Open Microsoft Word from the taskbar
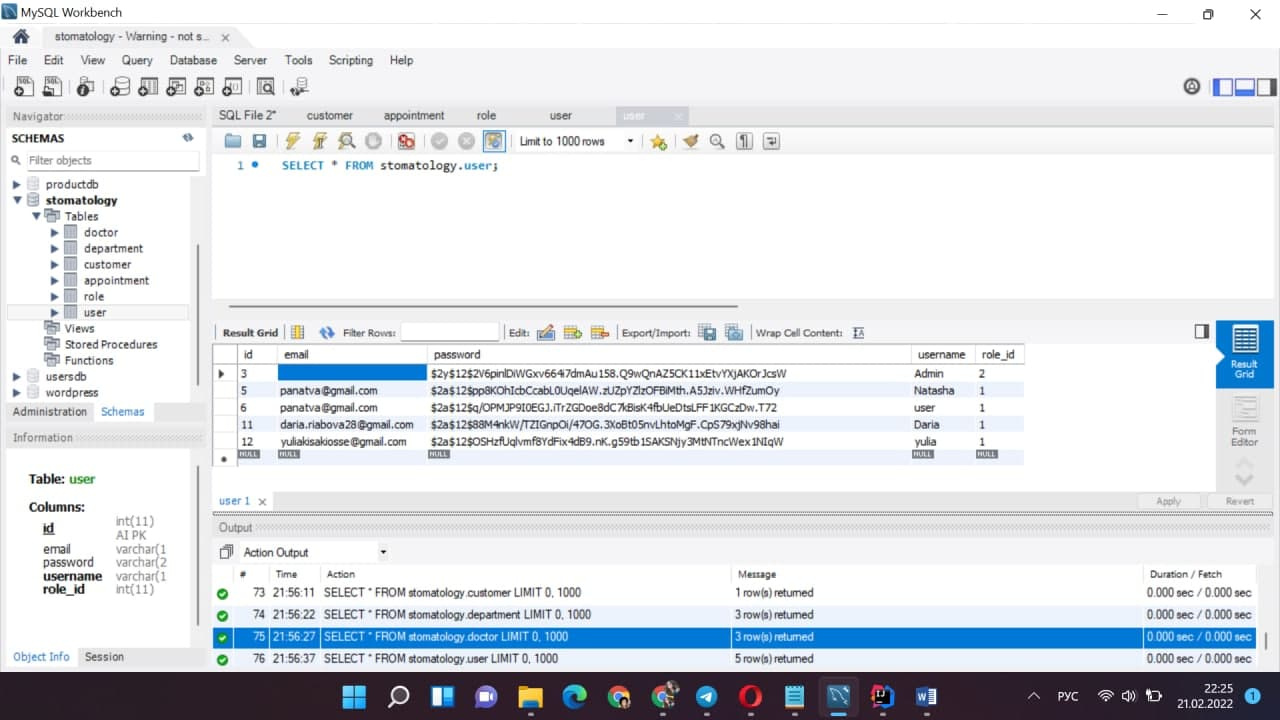Image resolution: width=1280 pixels, height=720 pixels. [x=925, y=696]
